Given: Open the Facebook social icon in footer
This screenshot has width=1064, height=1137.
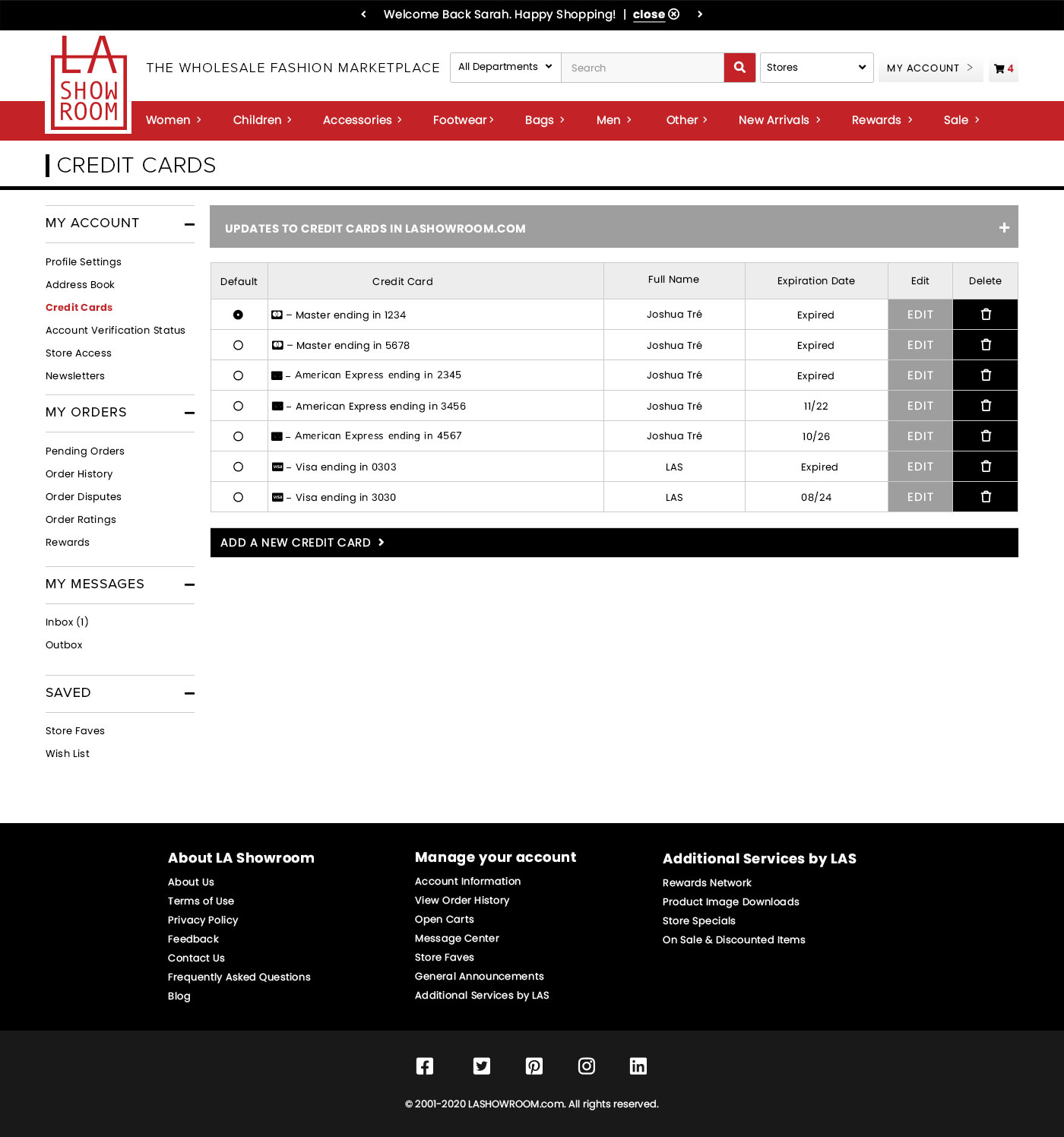Looking at the screenshot, I should [x=425, y=1066].
